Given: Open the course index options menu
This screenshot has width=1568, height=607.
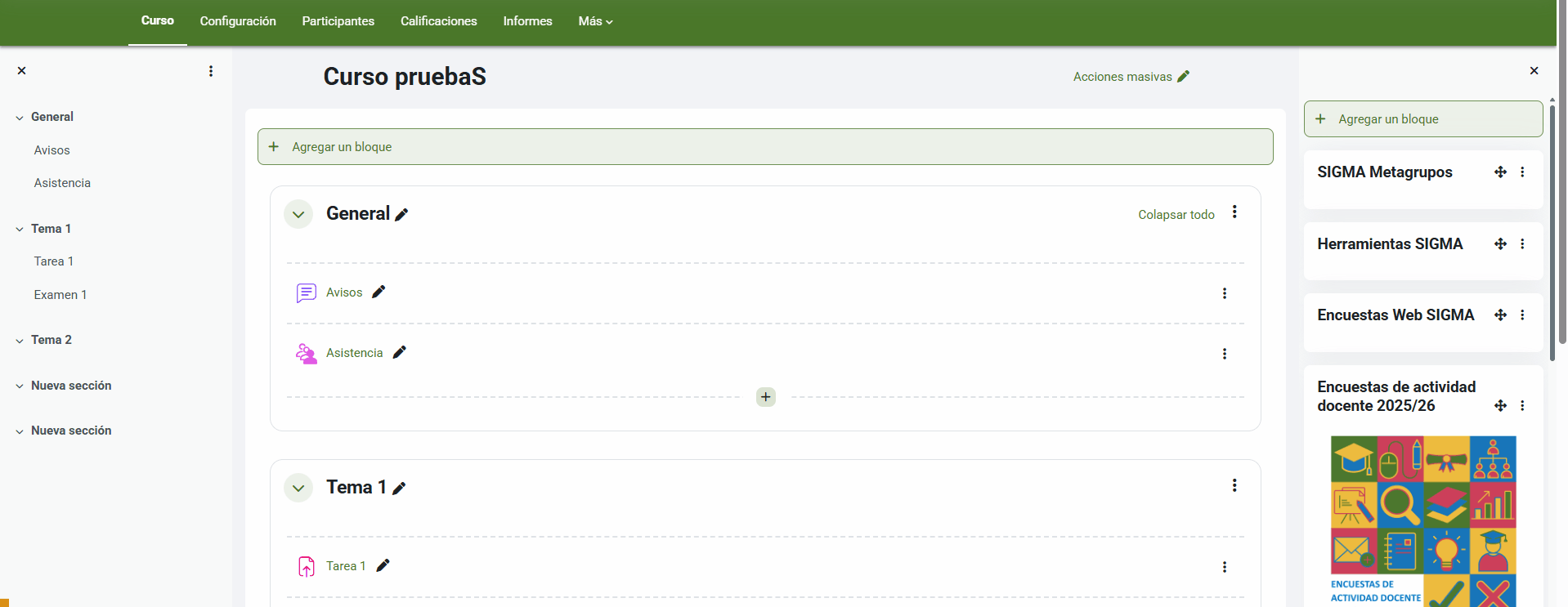Looking at the screenshot, I should [211, 71].
